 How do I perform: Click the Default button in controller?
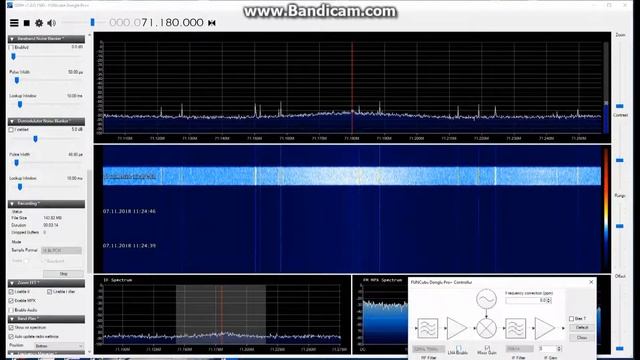[582, 328]
